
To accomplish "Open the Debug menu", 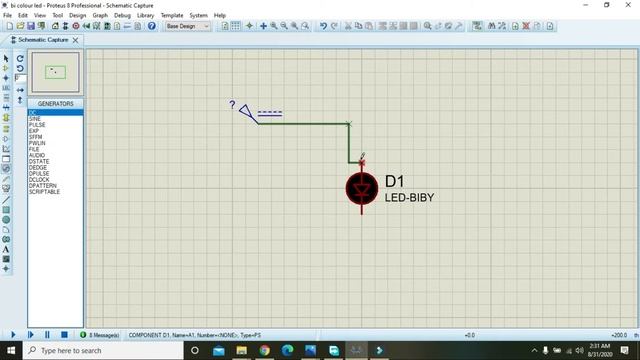I will (122, 15).
